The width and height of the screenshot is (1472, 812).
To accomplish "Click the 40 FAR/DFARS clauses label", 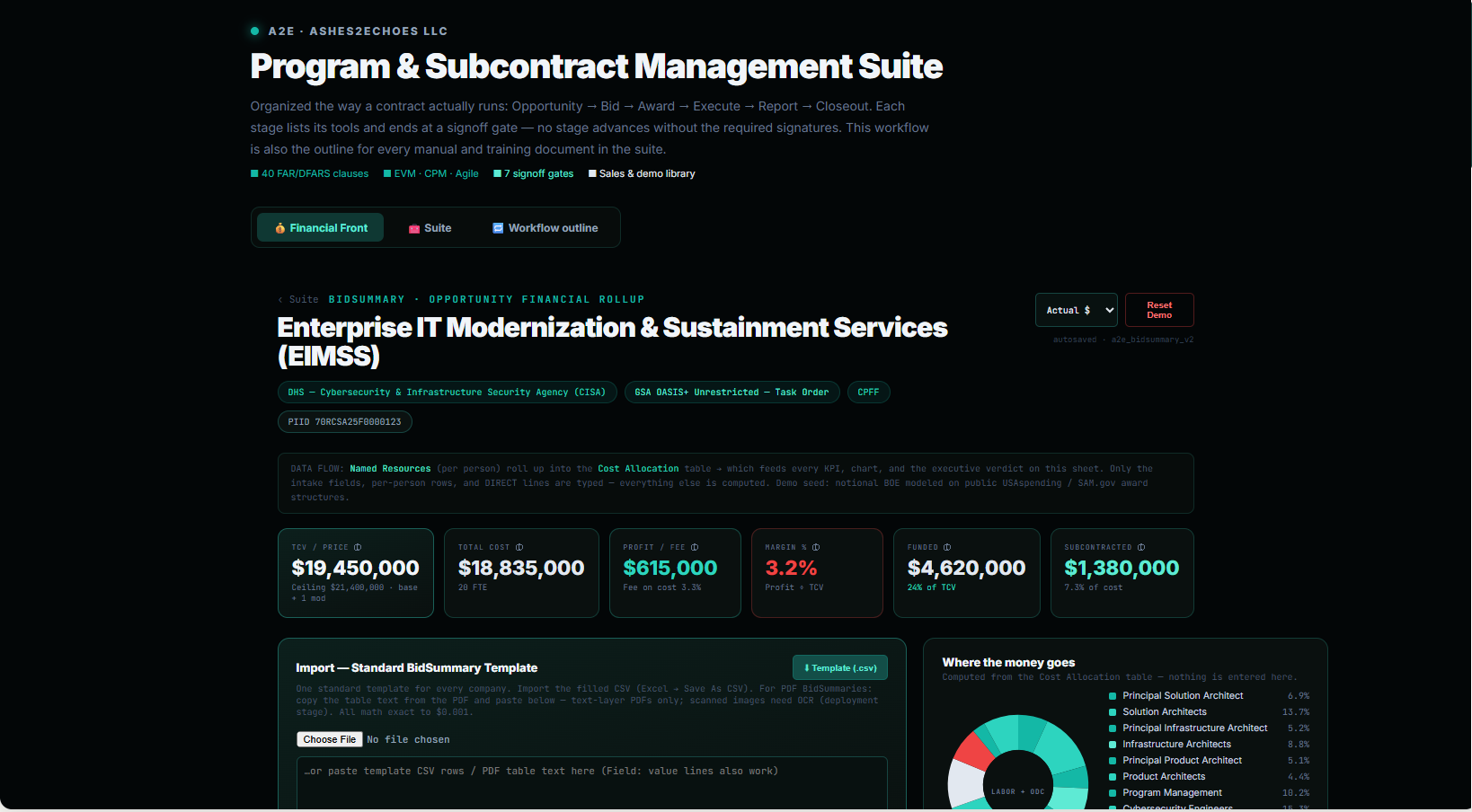I will tap(315, 173).
